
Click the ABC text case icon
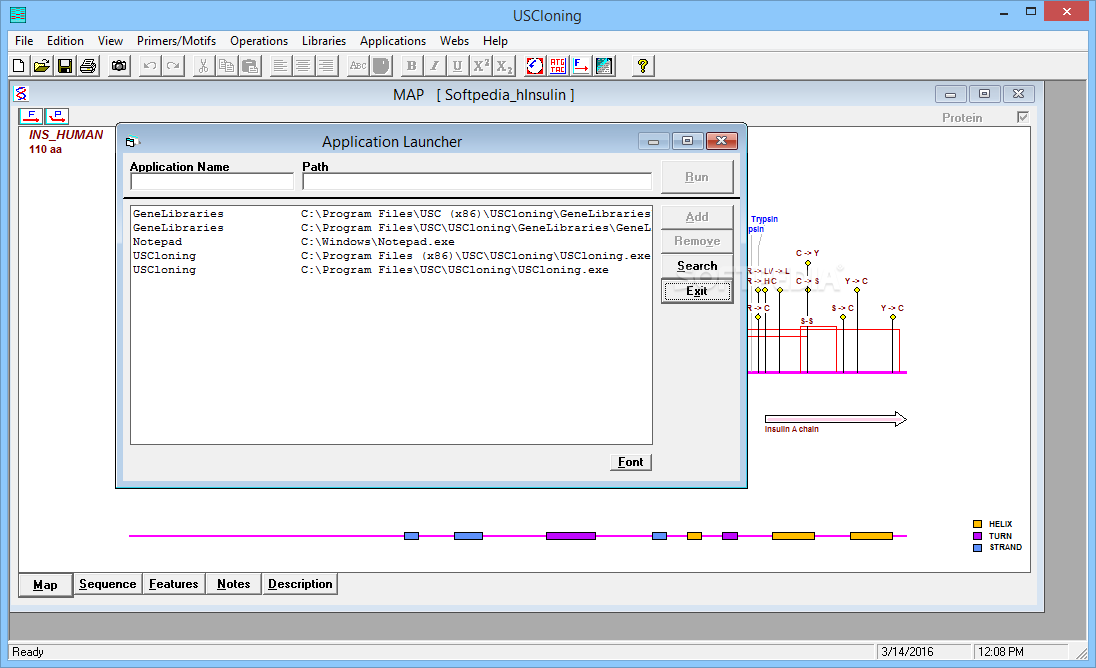tap(358, 66)
